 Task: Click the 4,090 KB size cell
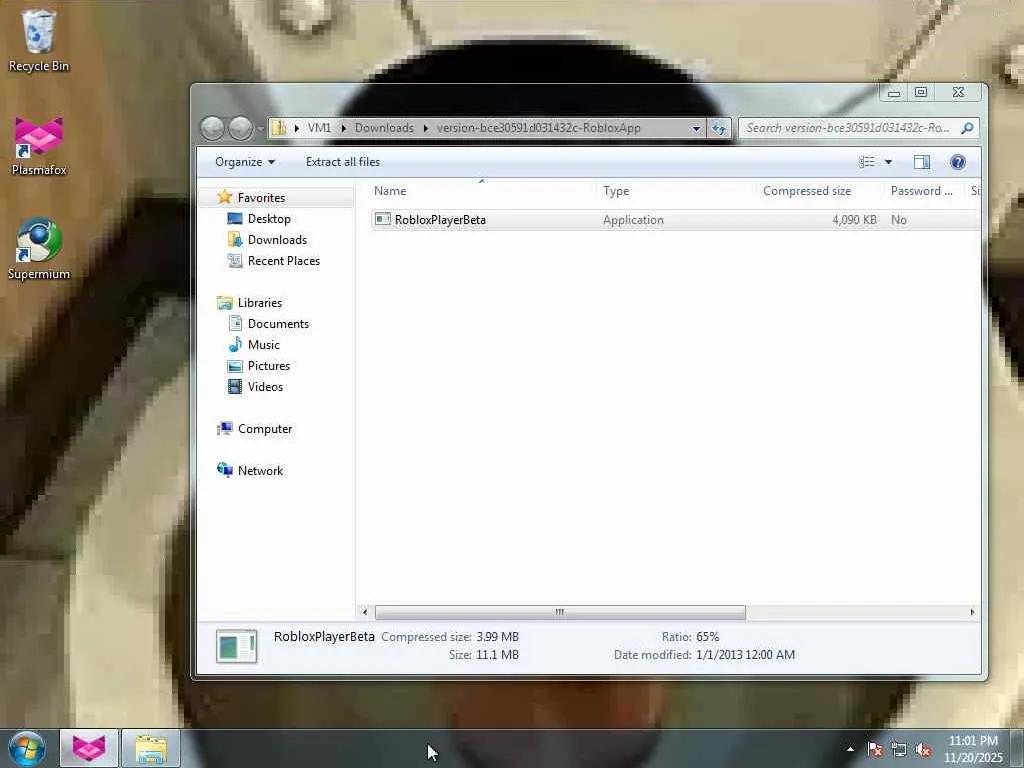coord(854,220)
